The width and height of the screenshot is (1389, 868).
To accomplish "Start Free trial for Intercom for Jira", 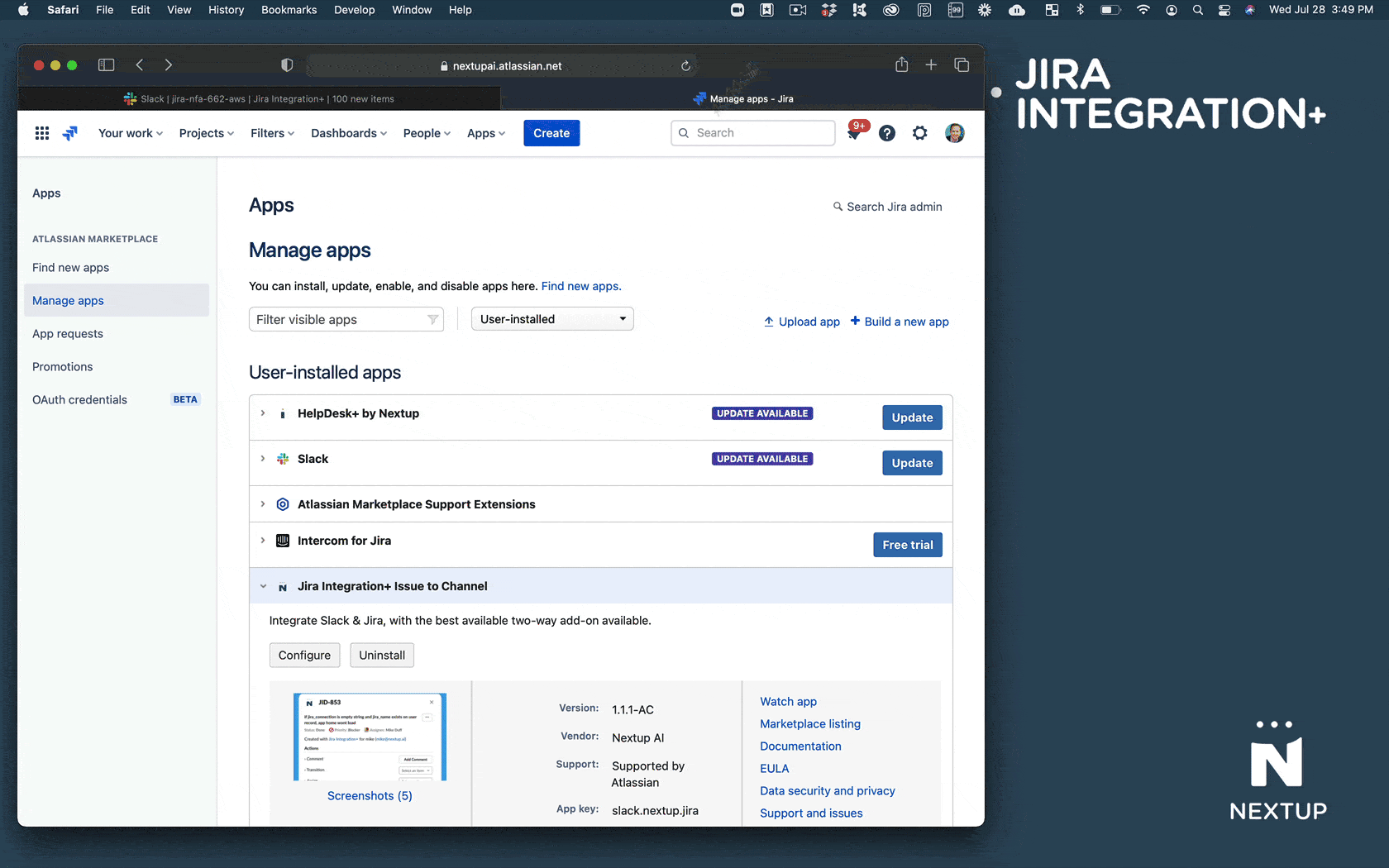I will coord(908,545).
